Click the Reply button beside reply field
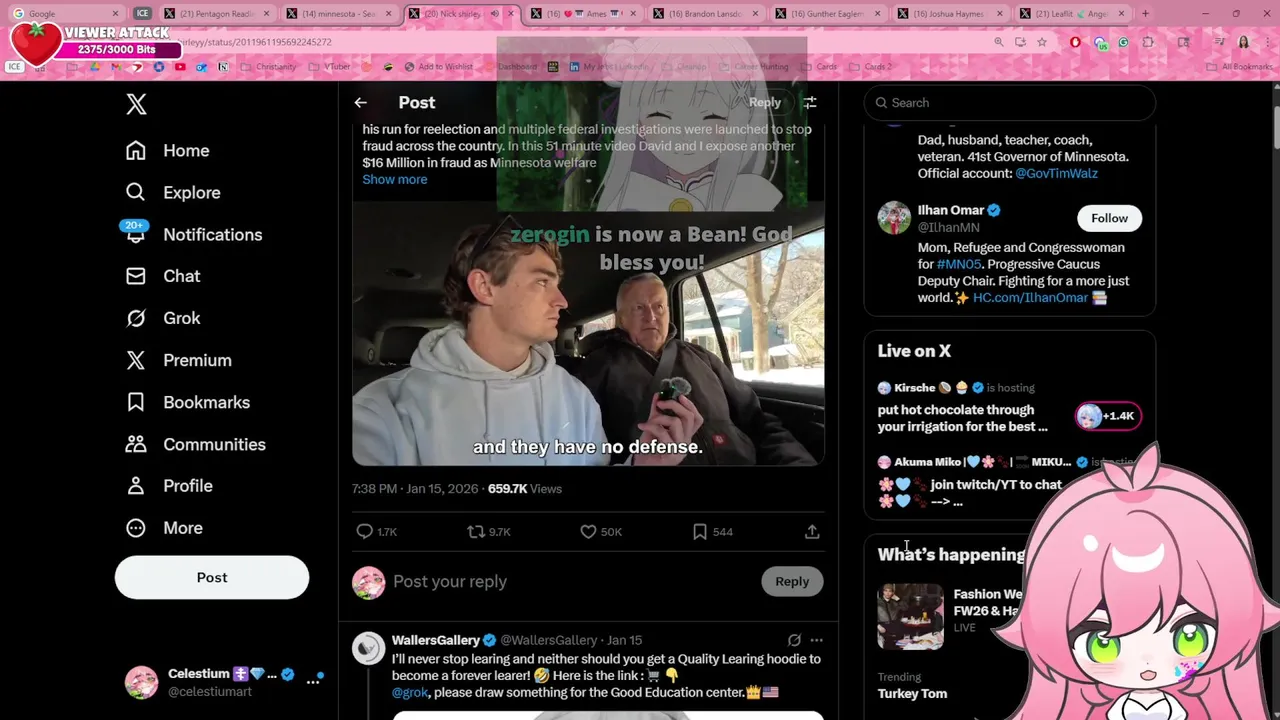This screenshot has width=1280, height=720. 792,582
